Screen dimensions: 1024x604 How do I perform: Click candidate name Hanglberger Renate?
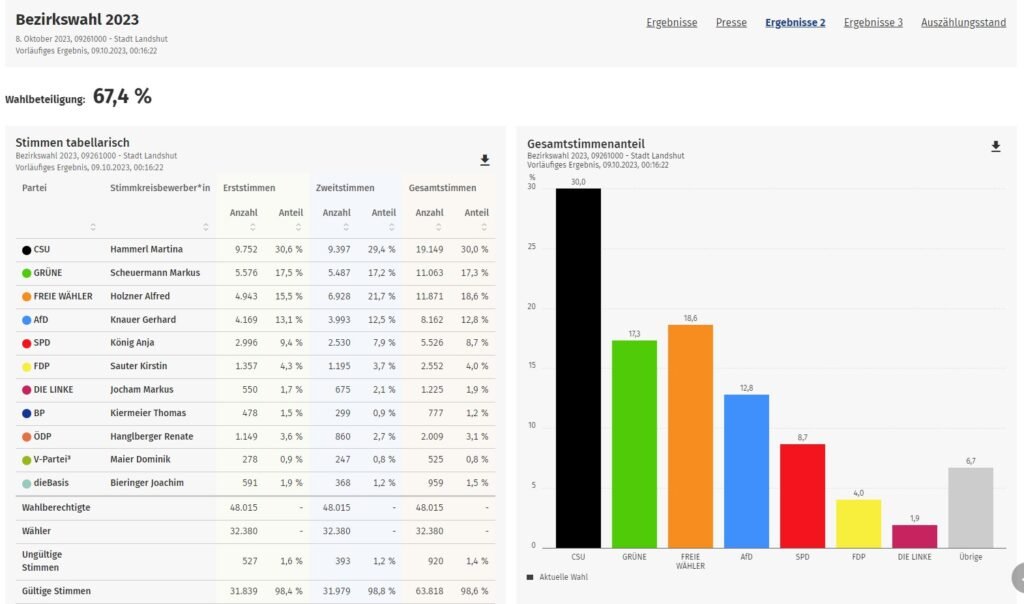point(152,437)
